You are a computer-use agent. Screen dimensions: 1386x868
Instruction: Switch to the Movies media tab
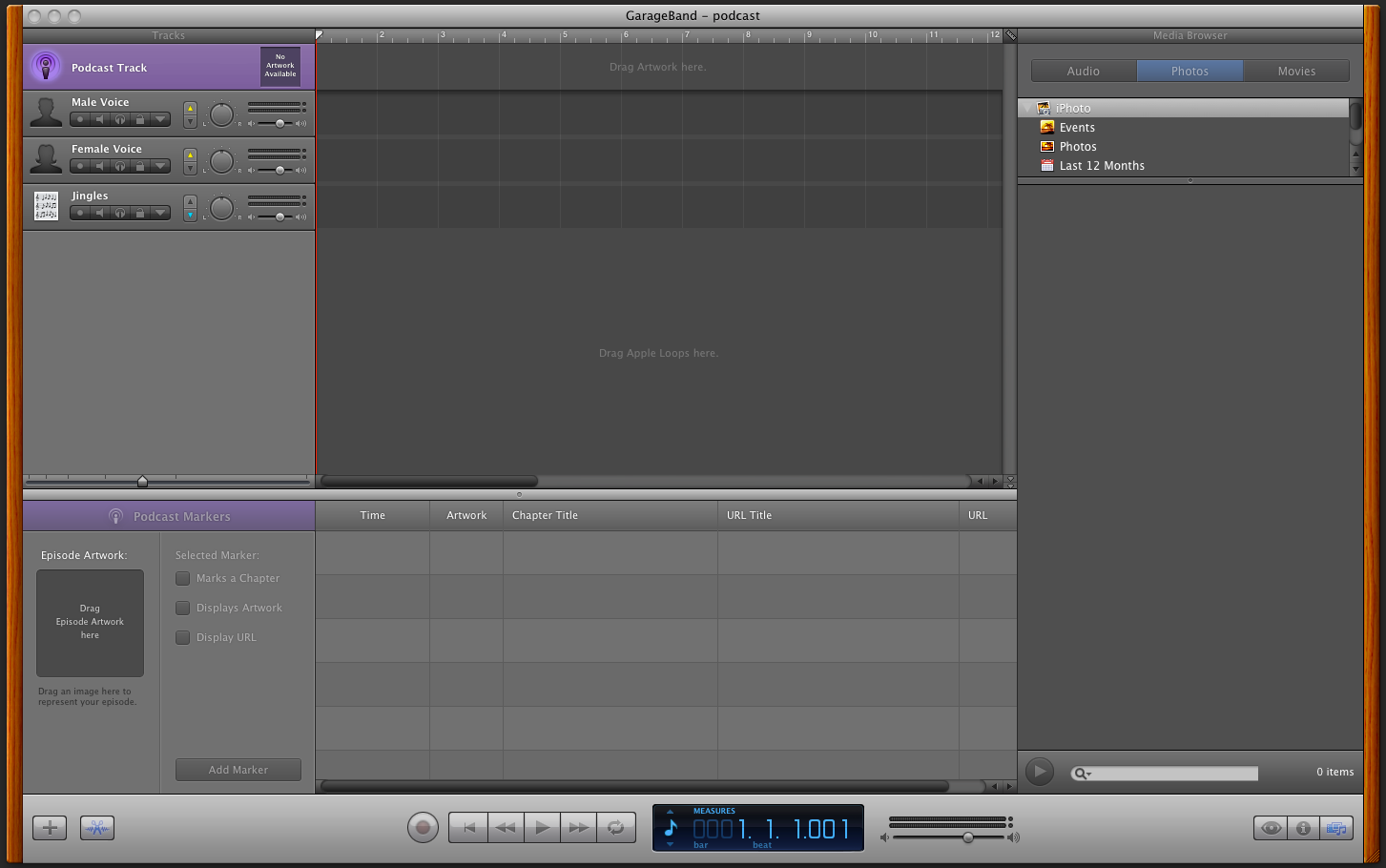[1296, 71]
